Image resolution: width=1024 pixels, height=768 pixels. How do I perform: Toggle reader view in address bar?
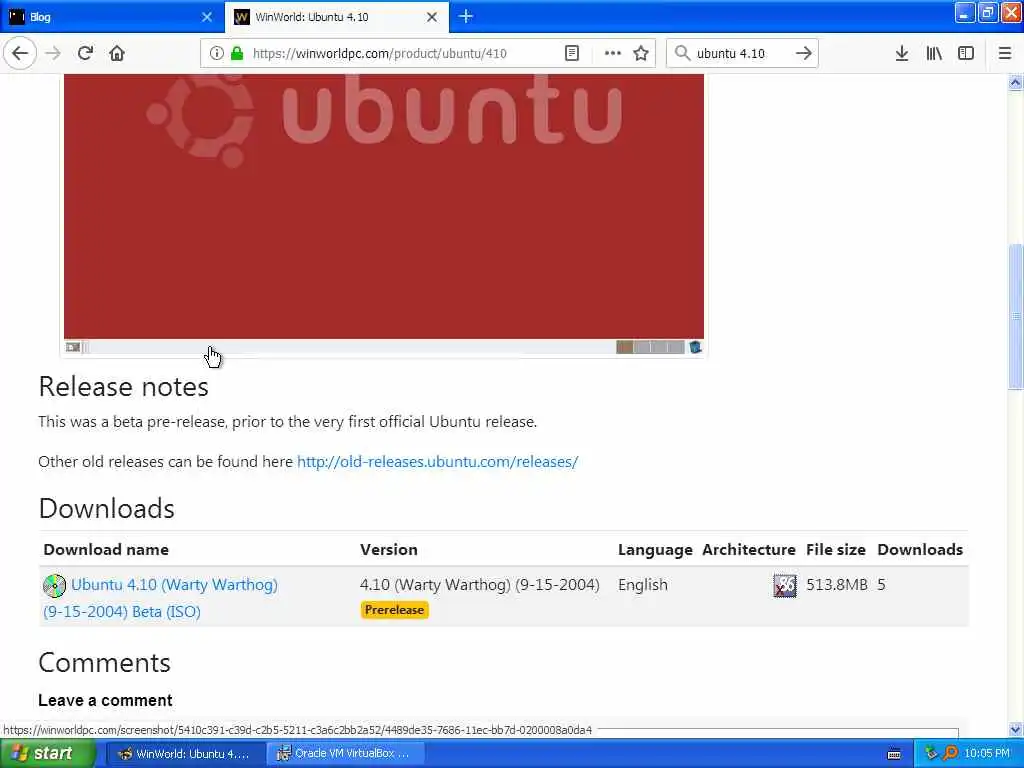pos(571,53)
